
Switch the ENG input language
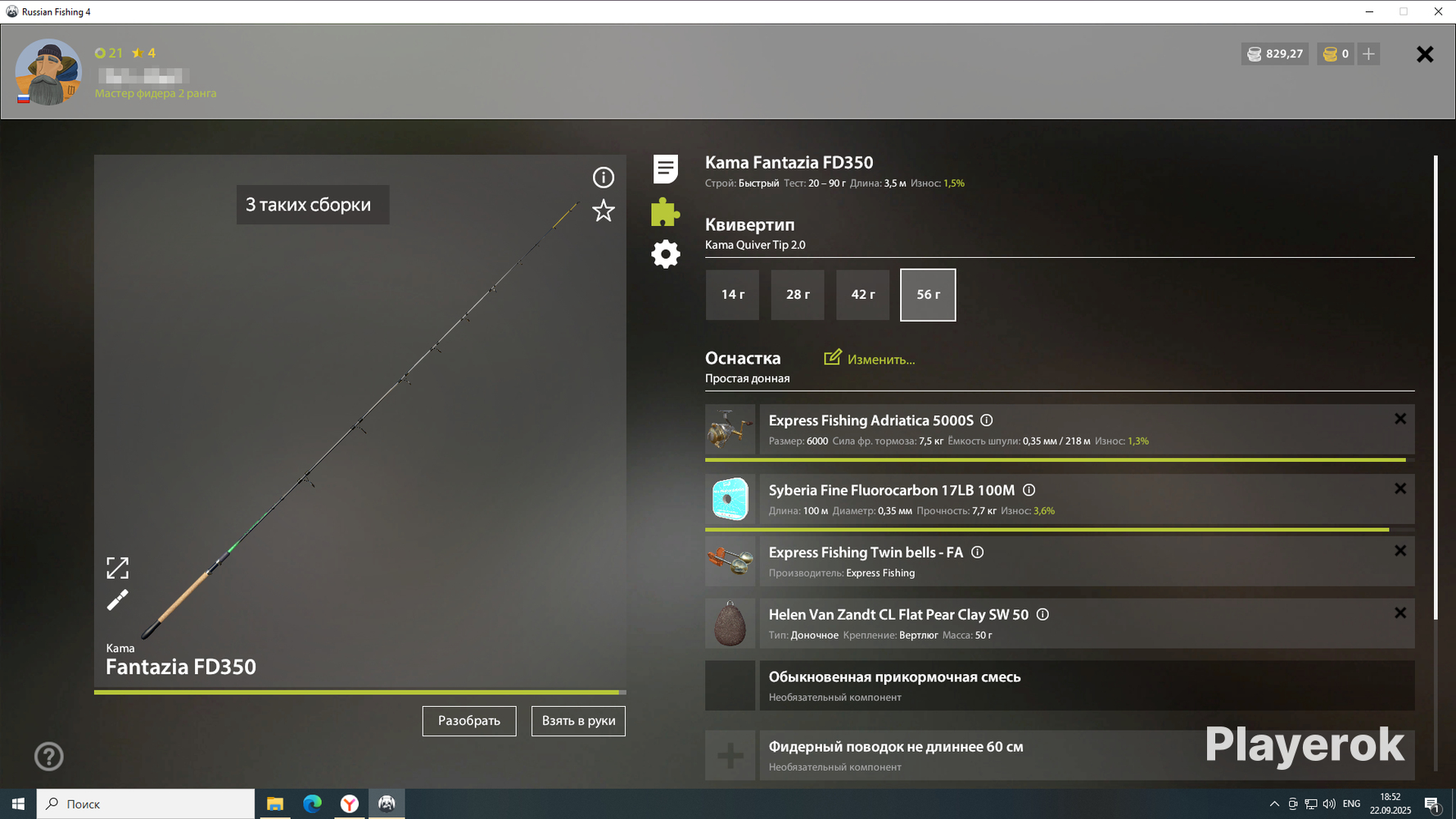click(1352, 804)
